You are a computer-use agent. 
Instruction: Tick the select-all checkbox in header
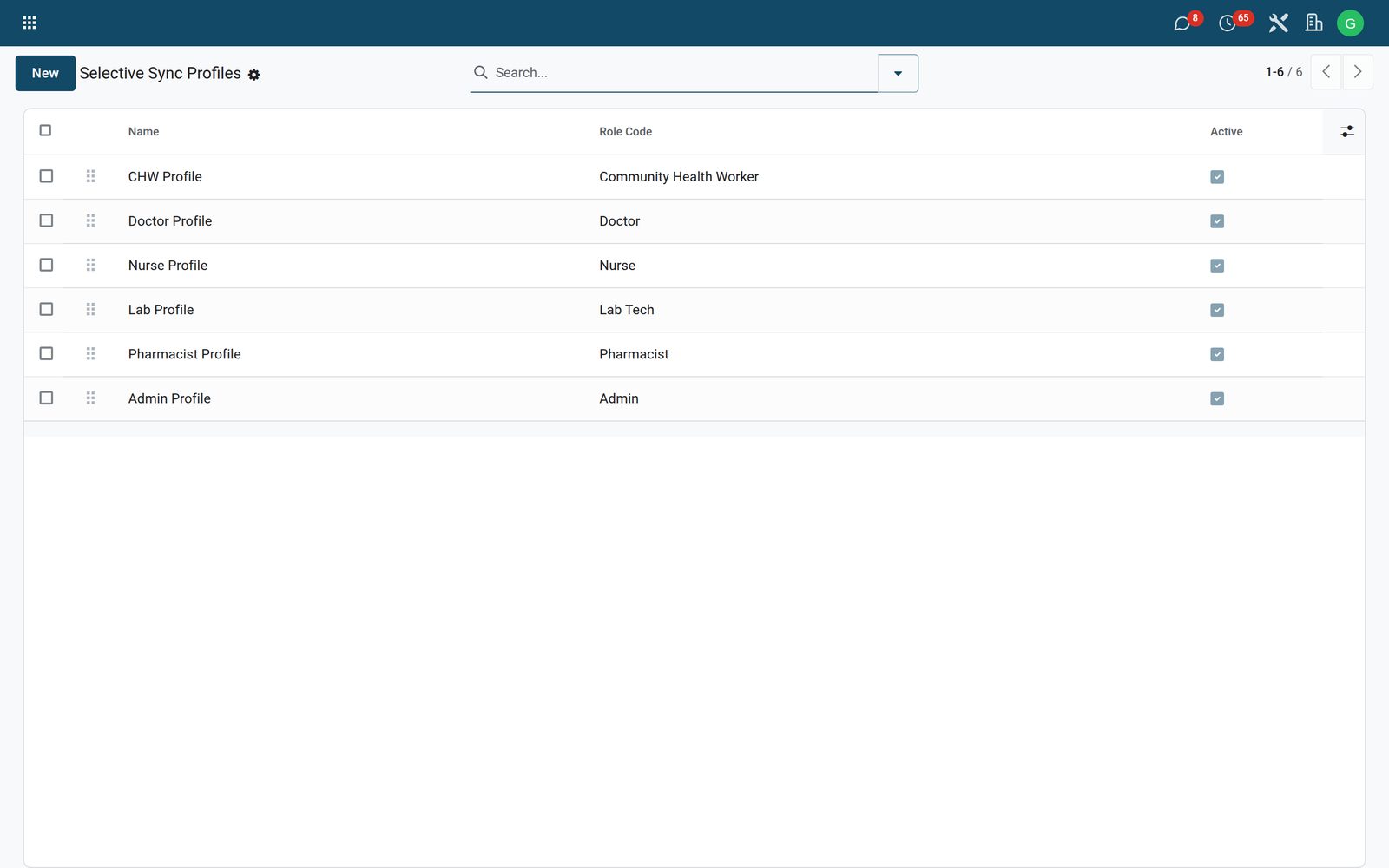pos(45,130)
